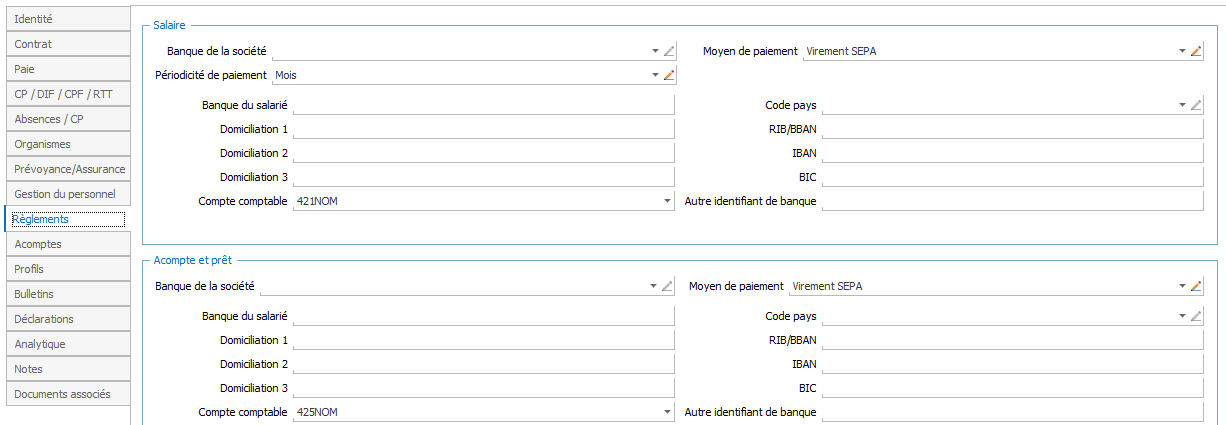Open the Bulletins tab
The width and height of the screenshot is (1226, 425).
pos(67,294)
